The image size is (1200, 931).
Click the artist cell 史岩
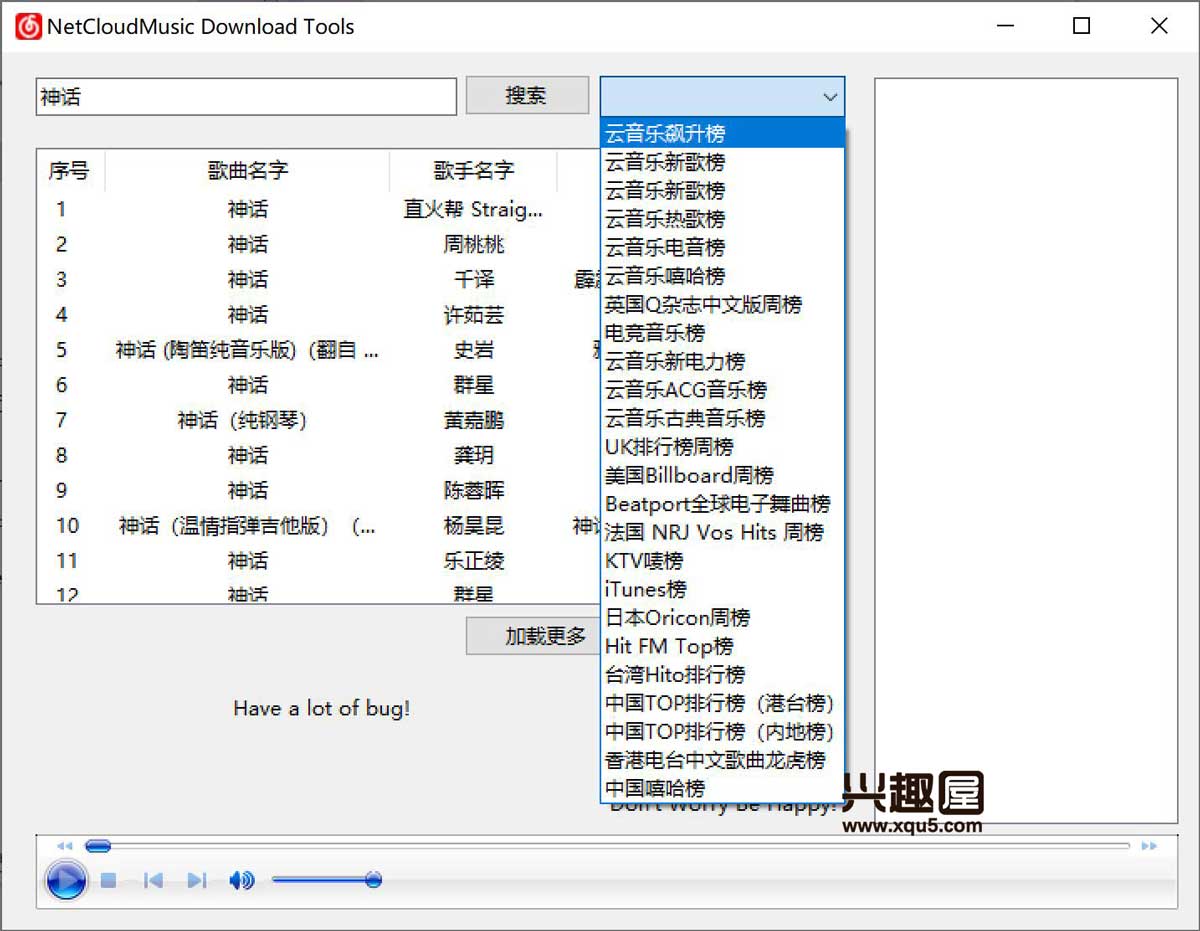point(474,350)
